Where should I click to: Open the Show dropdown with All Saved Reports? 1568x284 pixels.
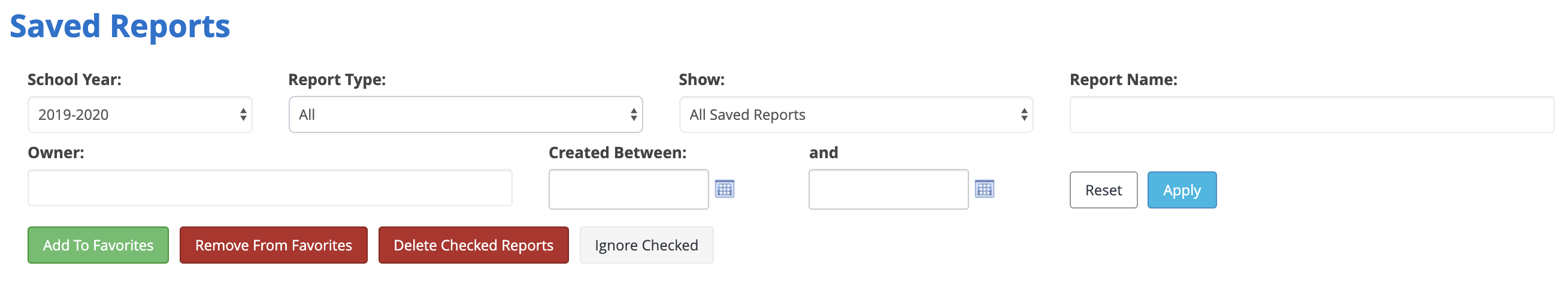click(x=856, y=114)
